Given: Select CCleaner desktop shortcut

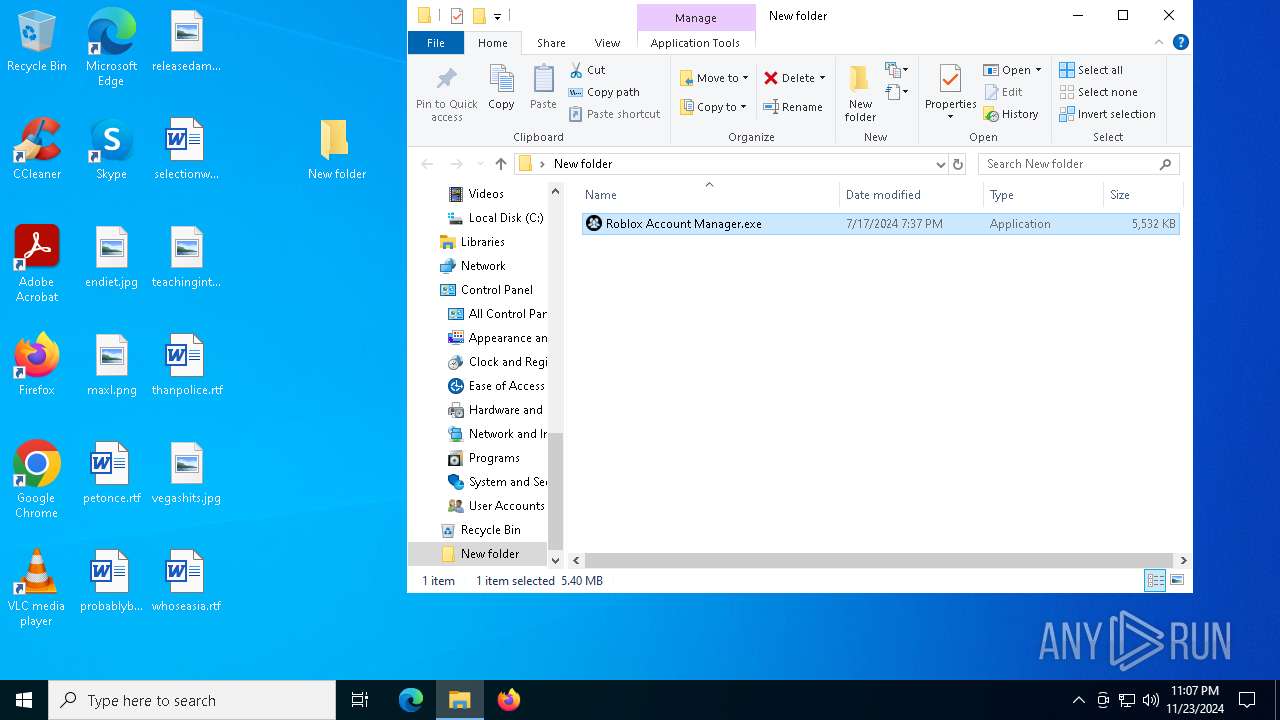Looking at the screenshot, I should click(37, 150).
